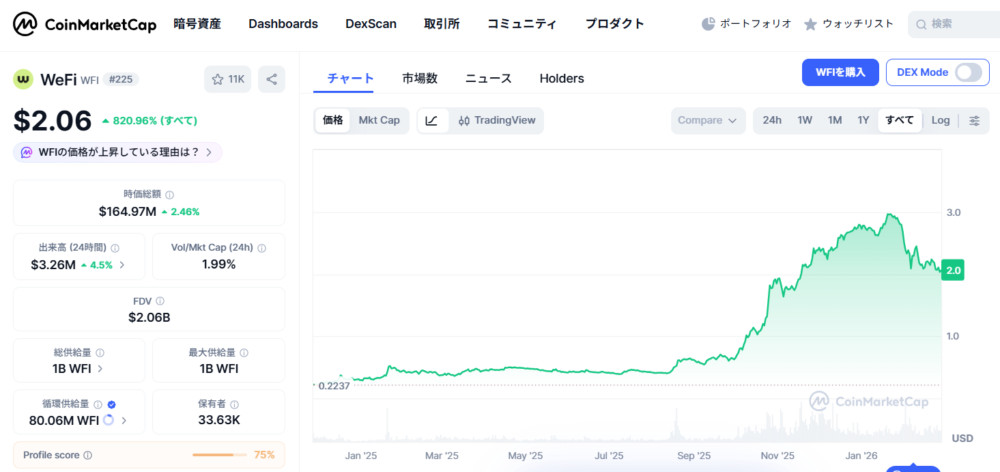
Task: Switch to the 市場数 tab
Action: click(420, 78)
